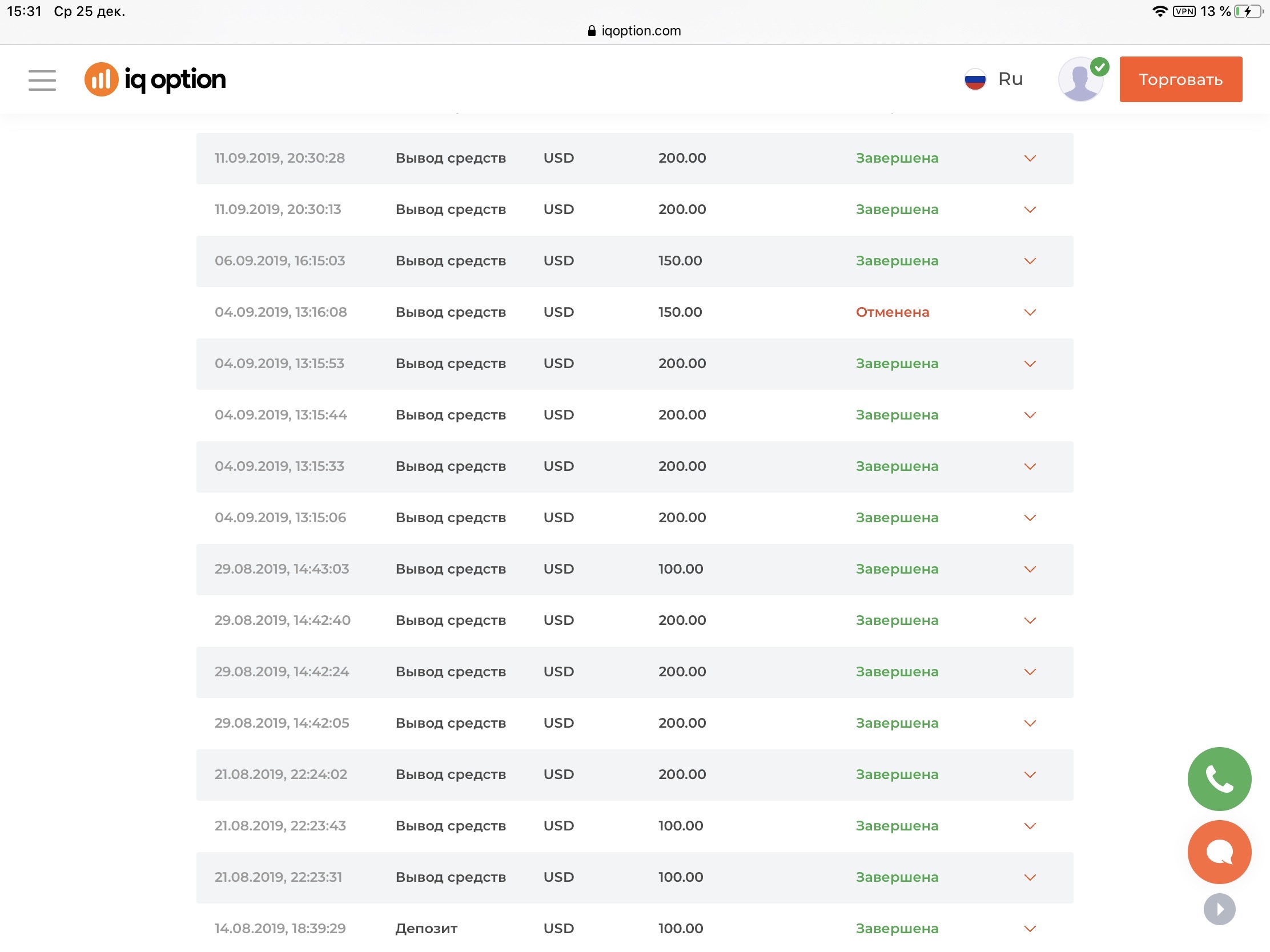Viewport: 1270px width, 952px height.
Task: Expand the 29.08.2019 14:43:03 withdrawal row
Action: (x=1030, y=569)
